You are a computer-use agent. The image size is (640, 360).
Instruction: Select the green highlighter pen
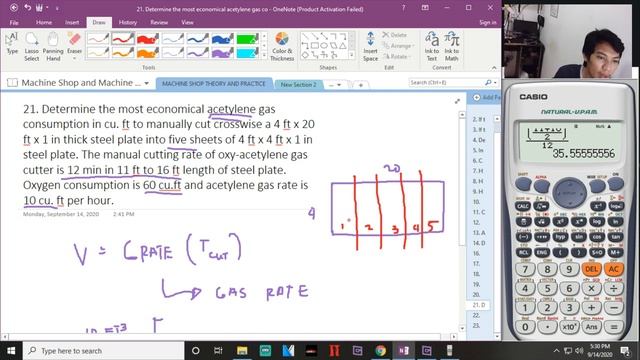click(247, 39)
